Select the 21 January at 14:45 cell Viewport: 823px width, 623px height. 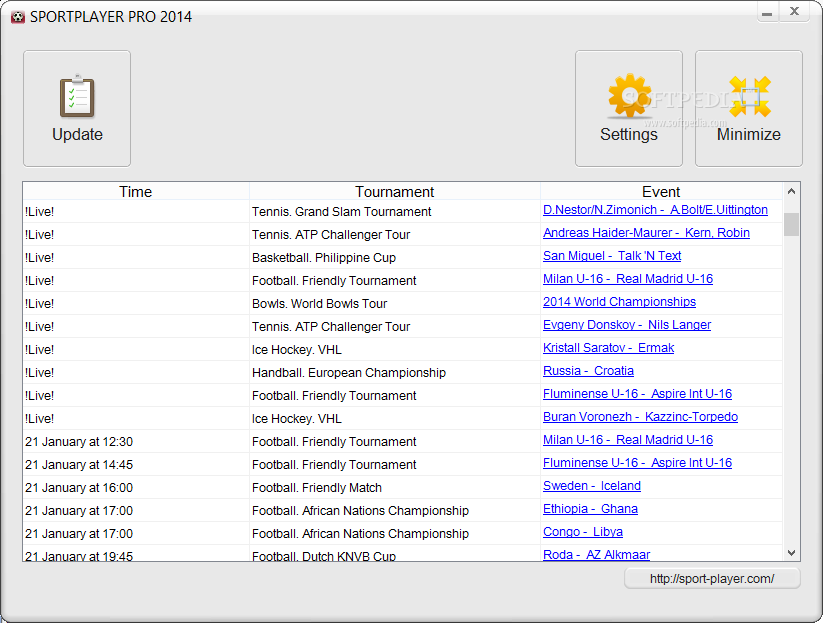click(136, 465)
